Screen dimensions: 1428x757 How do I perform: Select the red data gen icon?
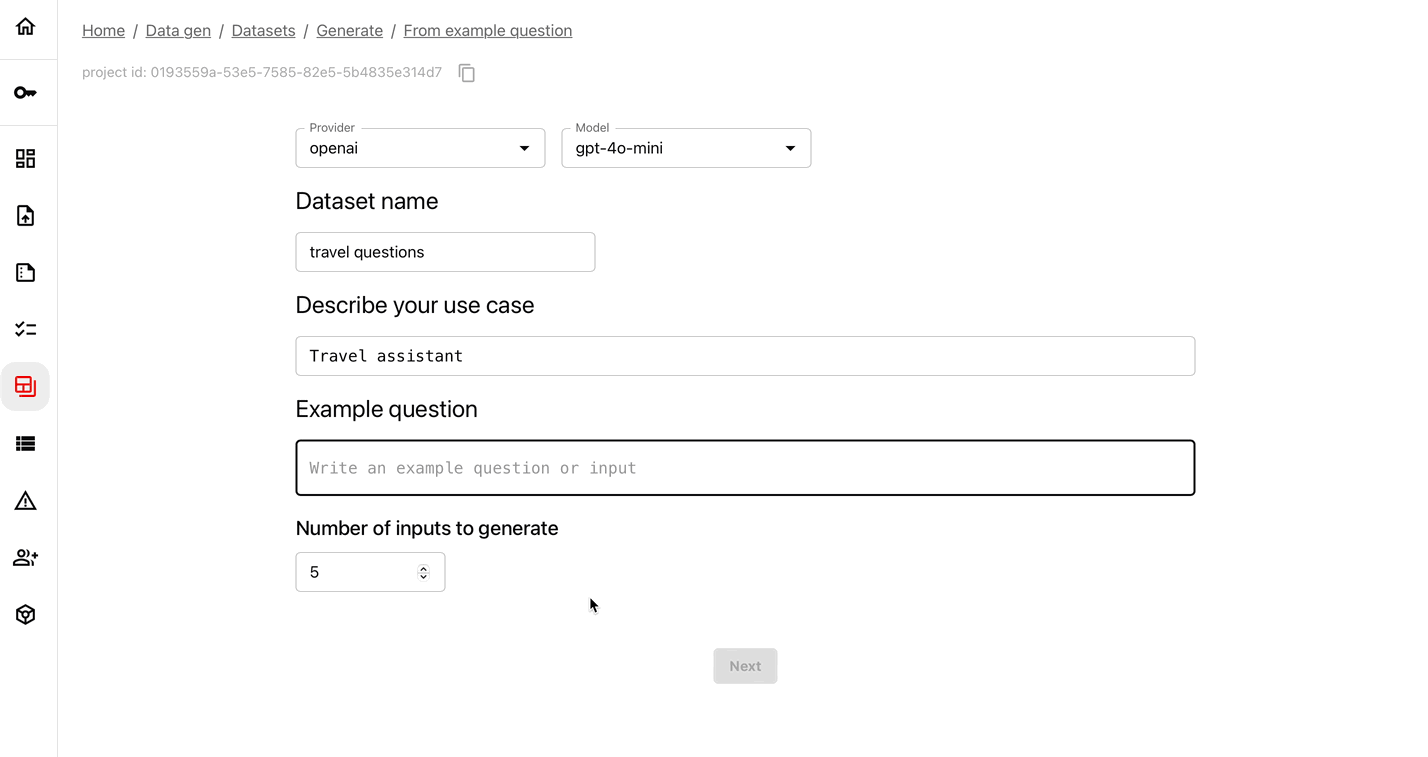coord(26,386)
